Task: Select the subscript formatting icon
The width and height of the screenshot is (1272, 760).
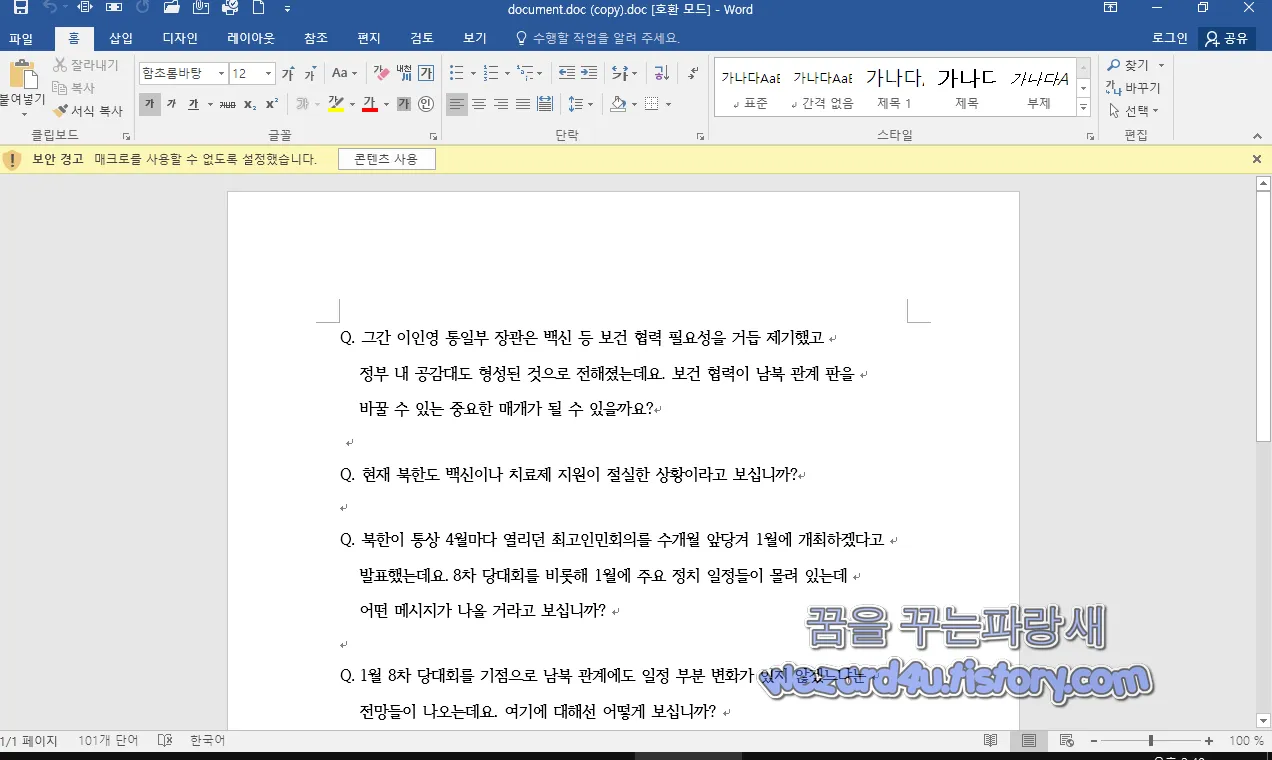Action: coord(250,103)
